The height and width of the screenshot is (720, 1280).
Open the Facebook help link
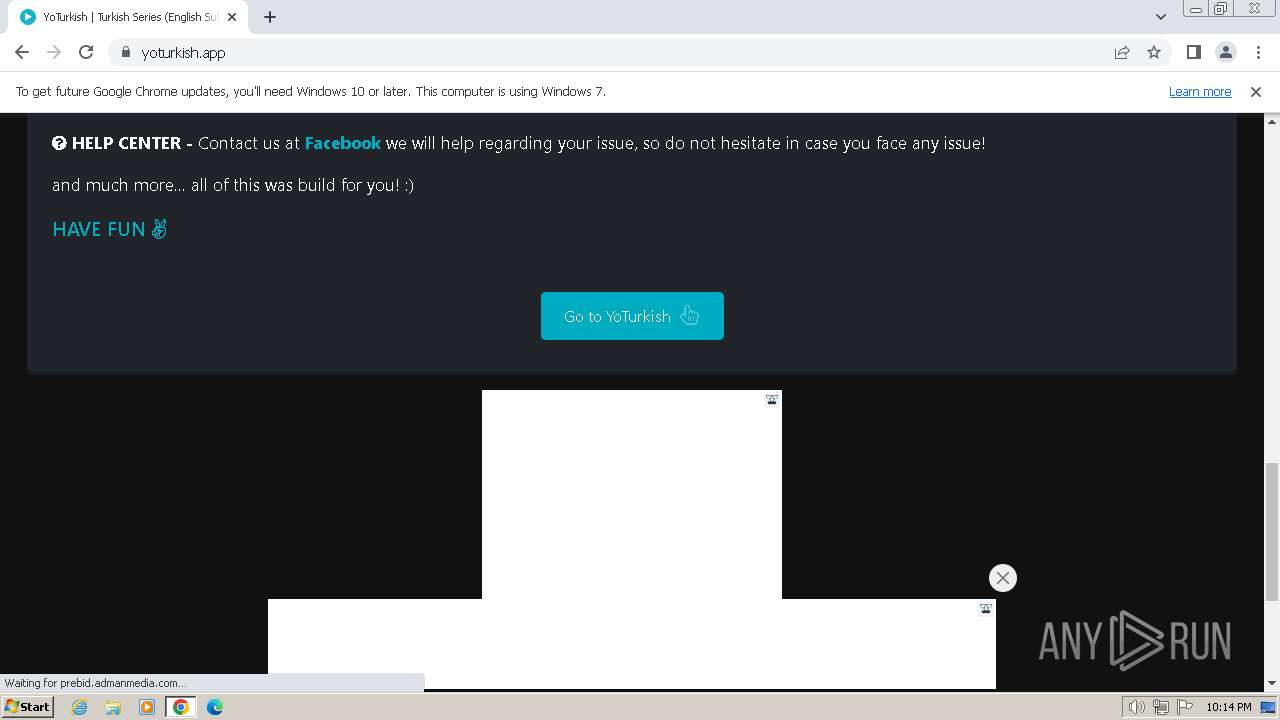[342, 143]
